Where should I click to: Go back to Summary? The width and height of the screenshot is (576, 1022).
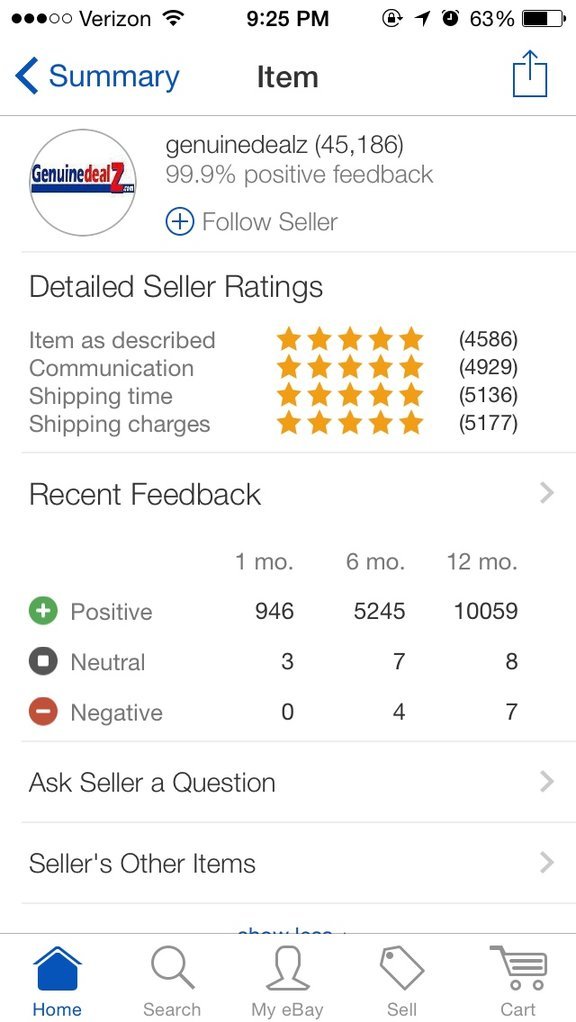point(97,76)
